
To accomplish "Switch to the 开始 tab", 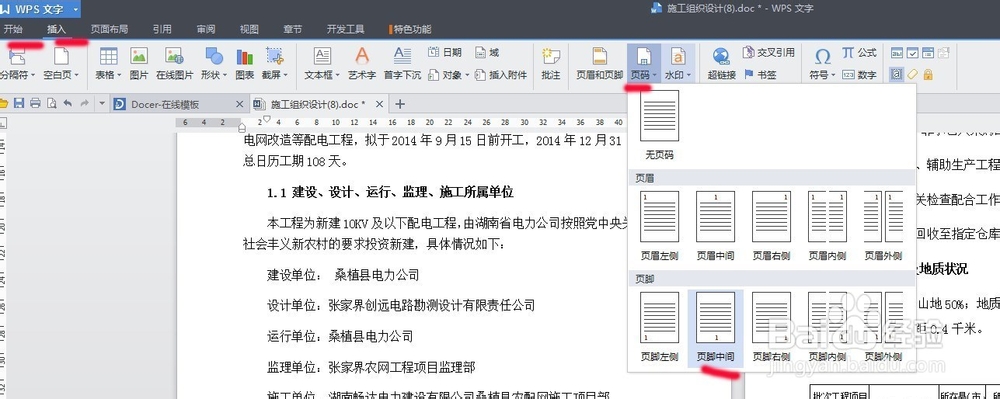I will point(13,29).
